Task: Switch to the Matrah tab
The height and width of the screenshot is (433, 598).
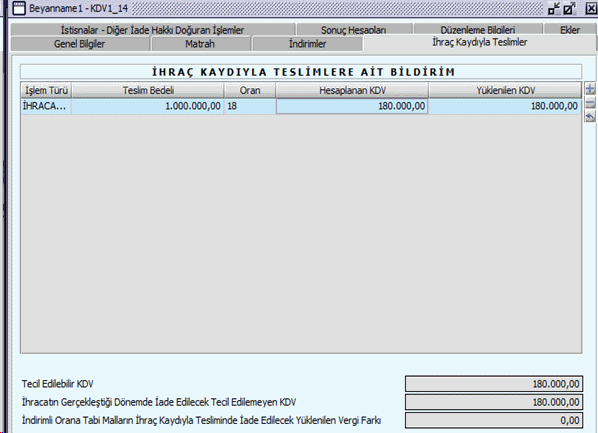Action: [200, 44]
